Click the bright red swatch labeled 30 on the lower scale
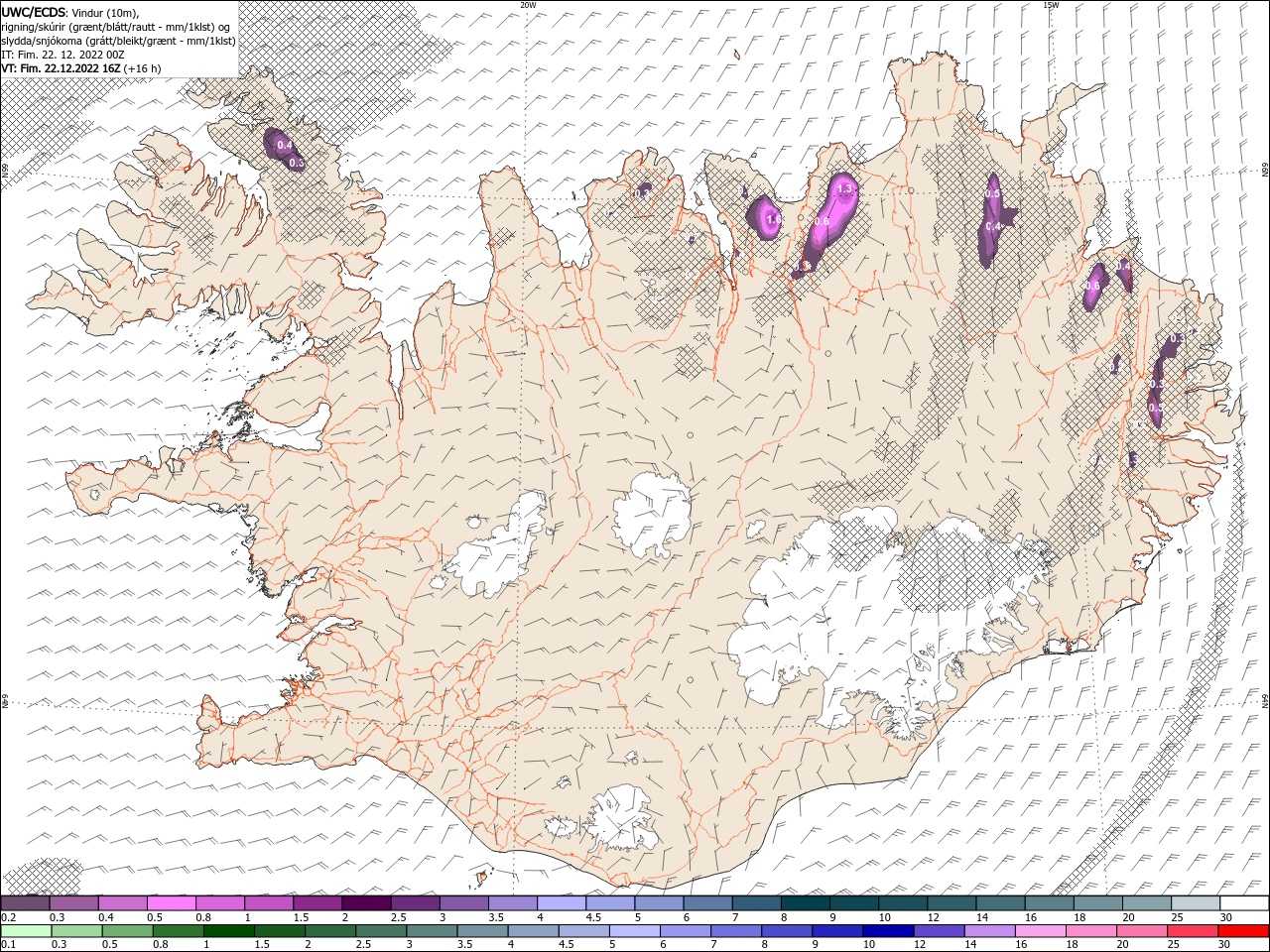Image resolution: width=1270 pixels, height=952 pixels. (x=1243, y=931)
